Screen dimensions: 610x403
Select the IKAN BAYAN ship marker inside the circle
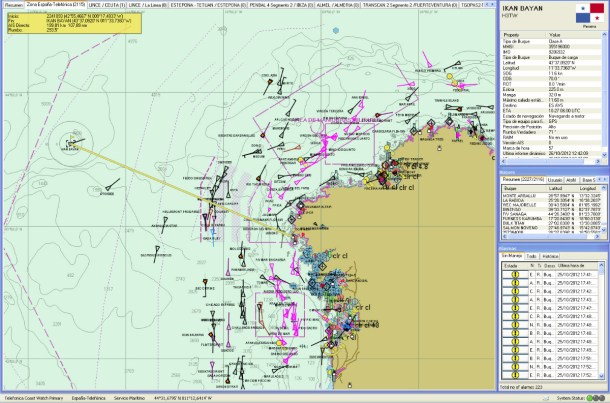(x=71, y=143)
